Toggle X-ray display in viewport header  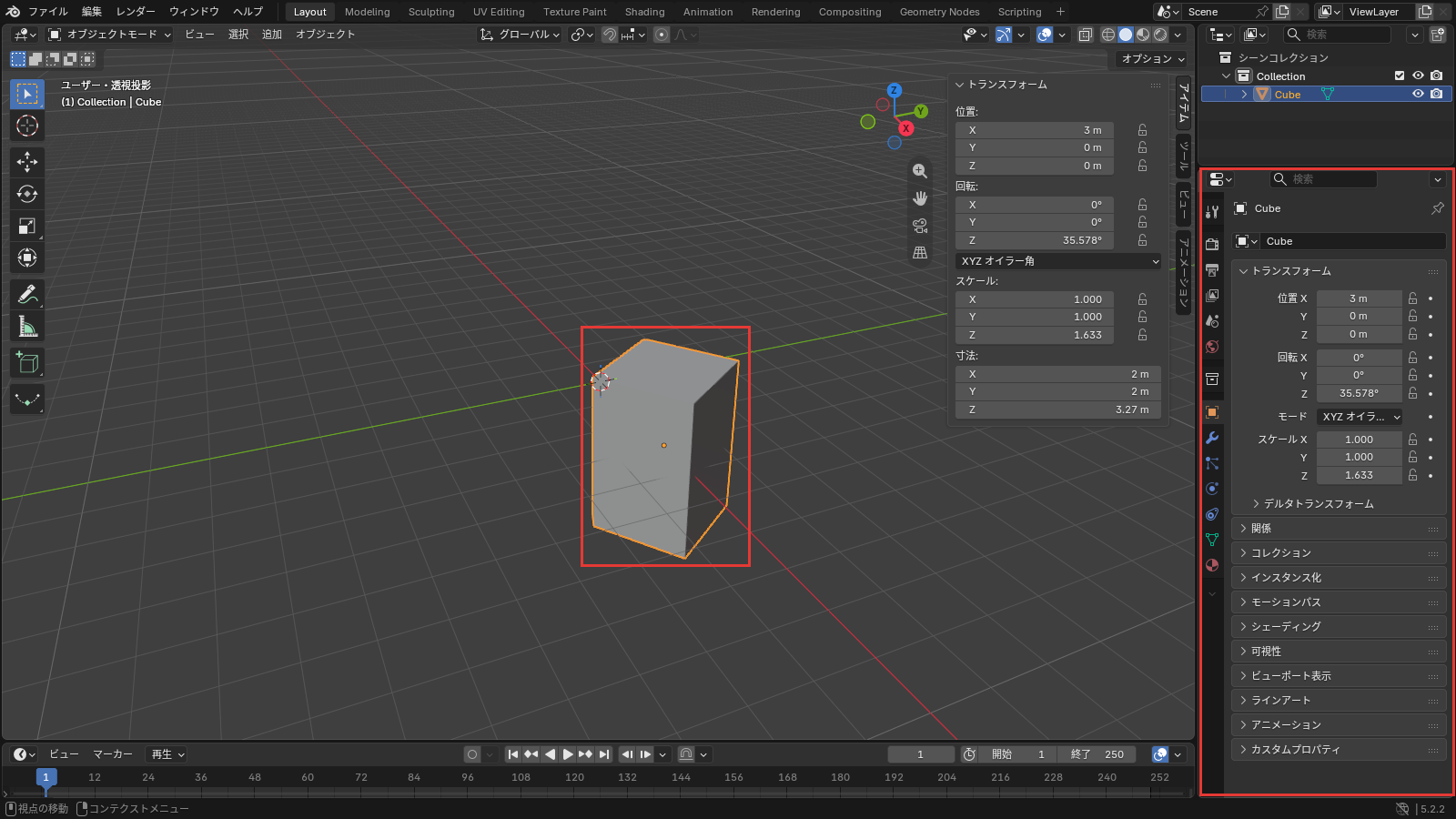(x=1086, y=35)
